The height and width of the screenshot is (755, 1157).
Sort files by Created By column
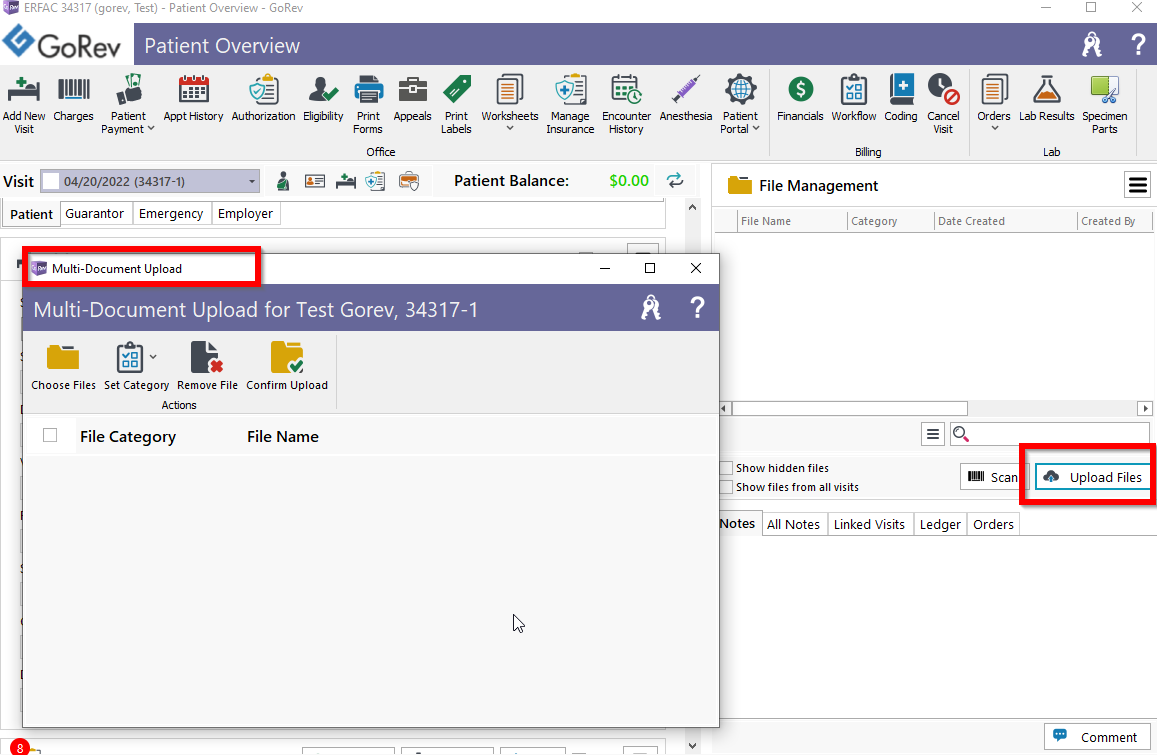click(x=1113, y=221)
